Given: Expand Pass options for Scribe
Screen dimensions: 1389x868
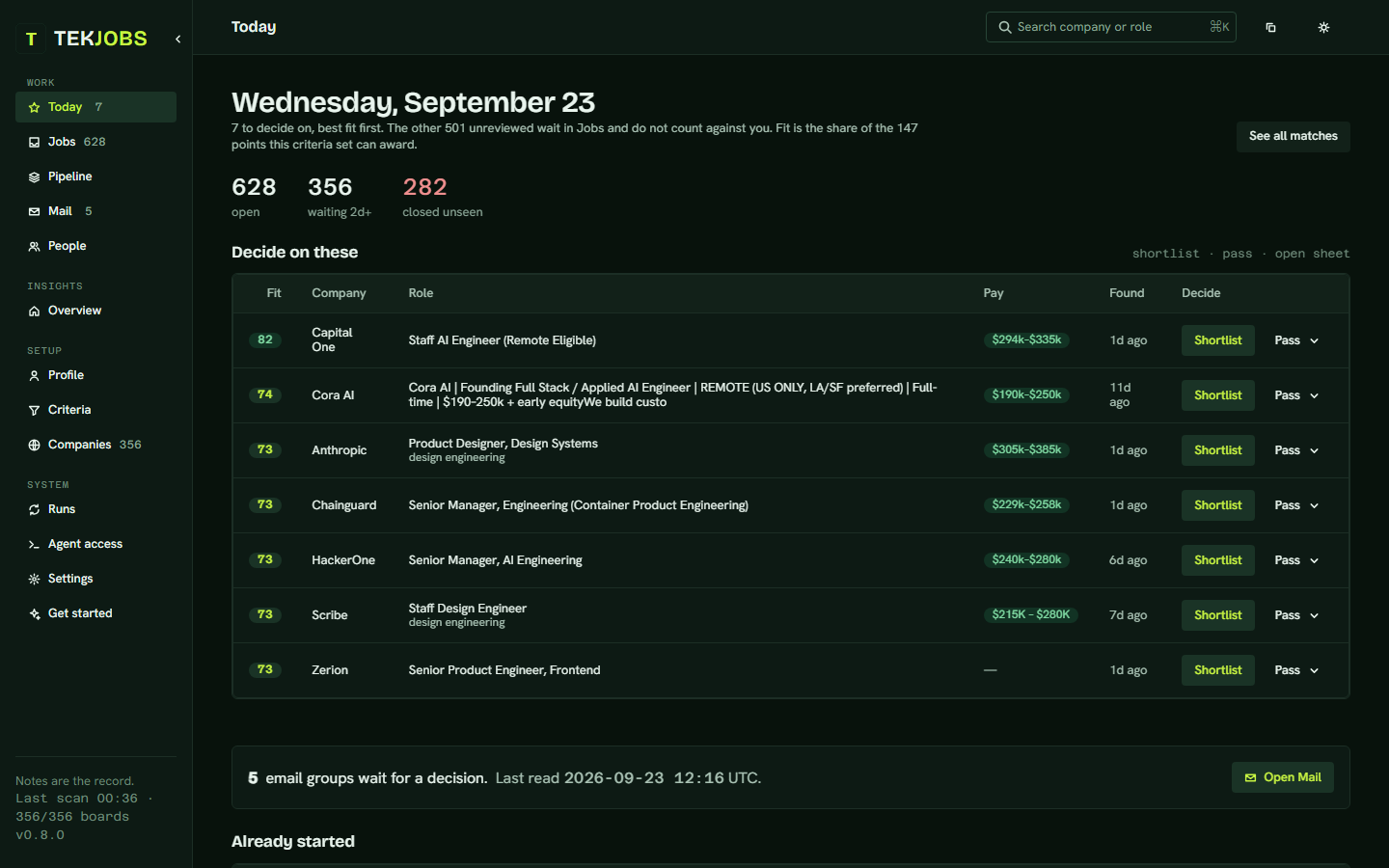Looking at the screenshot, I should [1314, 615].
